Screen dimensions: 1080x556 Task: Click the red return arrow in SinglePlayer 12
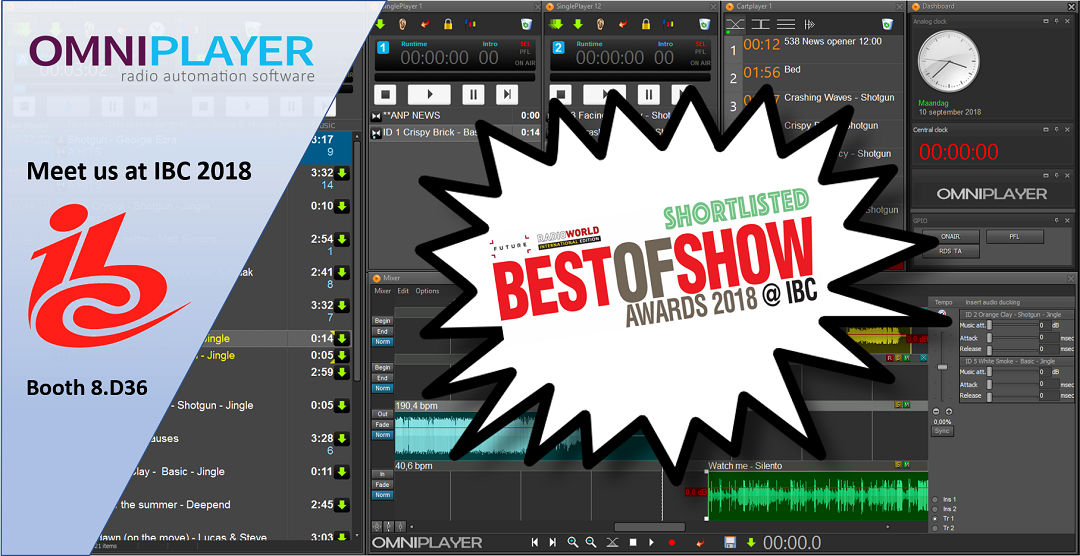tap(623, 25)
